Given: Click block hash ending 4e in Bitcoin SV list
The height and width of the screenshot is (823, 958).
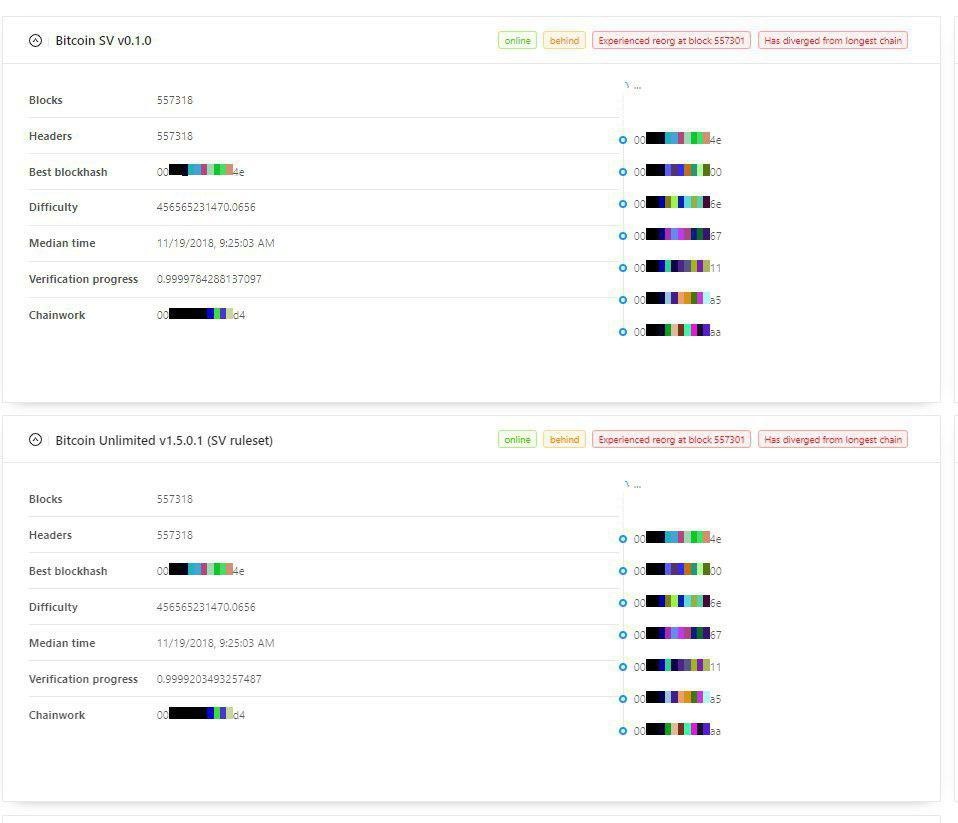Looking at the screenshot, I should click(678, 139).
